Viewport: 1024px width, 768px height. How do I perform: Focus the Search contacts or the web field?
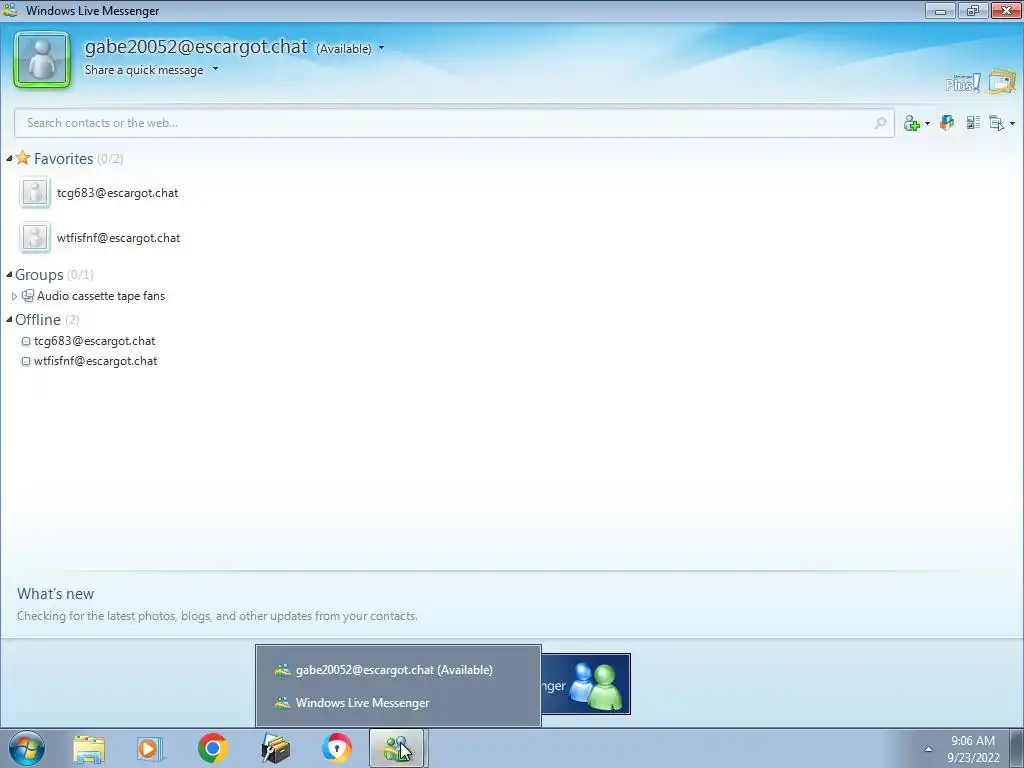click(454, 123)
